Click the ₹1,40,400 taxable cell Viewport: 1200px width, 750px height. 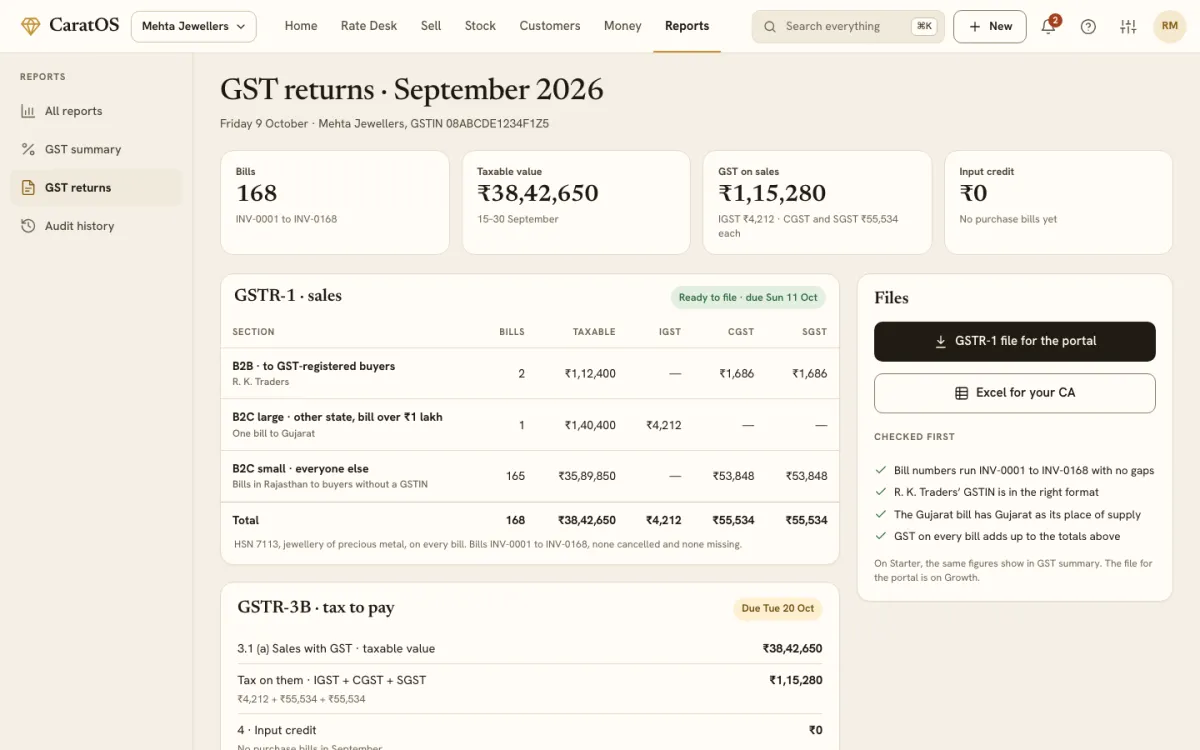point(590,425)
